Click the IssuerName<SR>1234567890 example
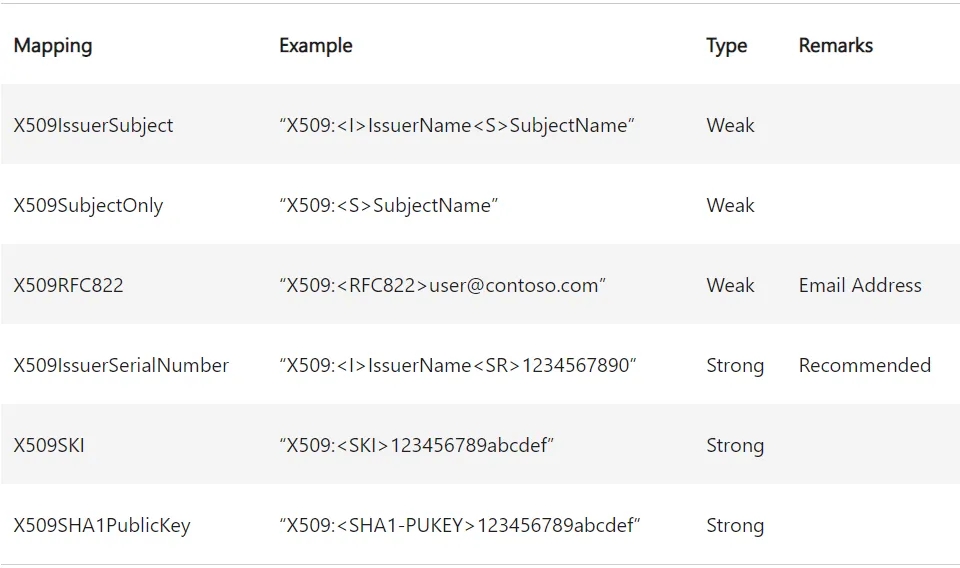The width and height of the screenshot is (960, 568). (457, 365)
